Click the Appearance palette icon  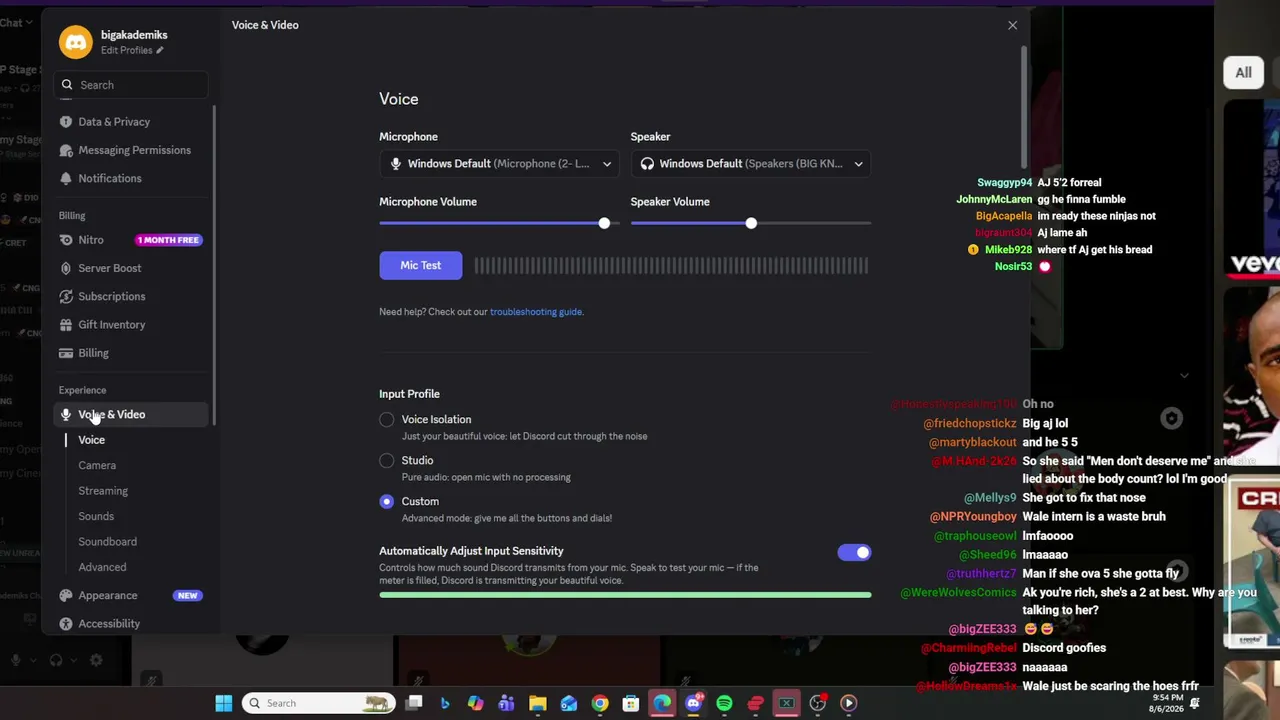pos(66,595)
